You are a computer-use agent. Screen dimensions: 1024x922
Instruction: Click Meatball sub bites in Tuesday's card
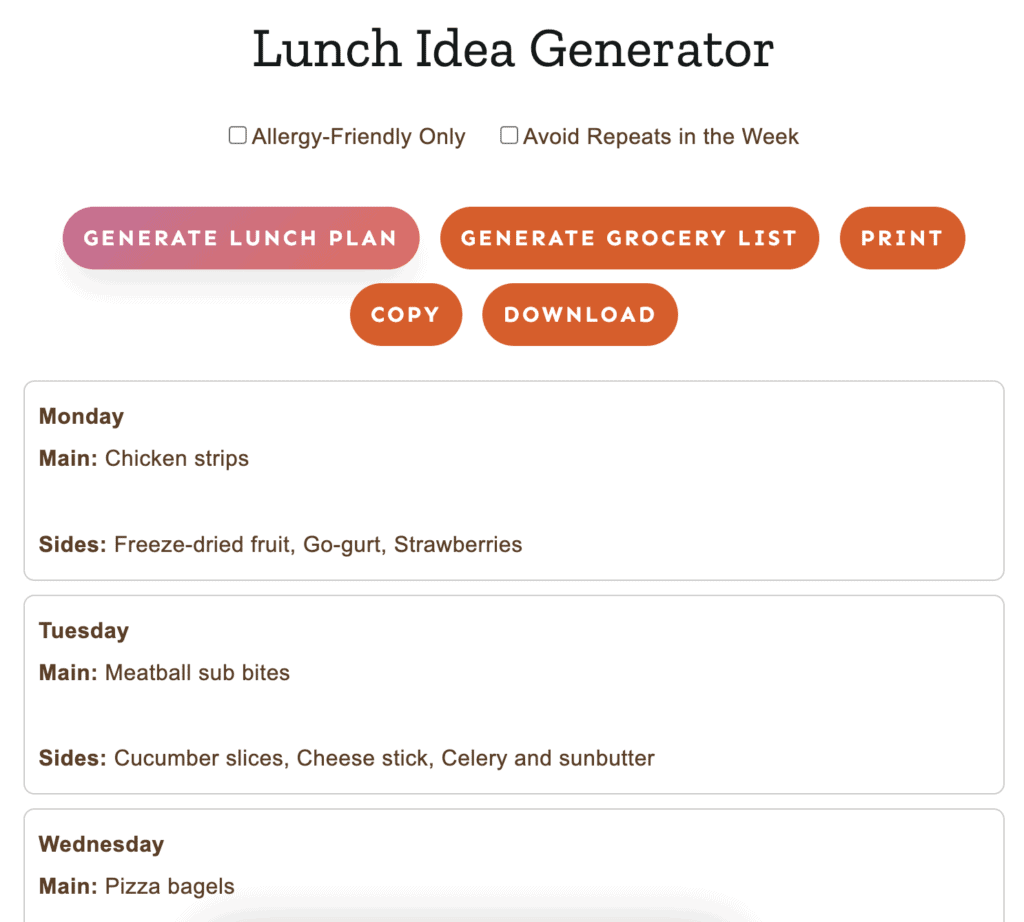pos(197,673)
